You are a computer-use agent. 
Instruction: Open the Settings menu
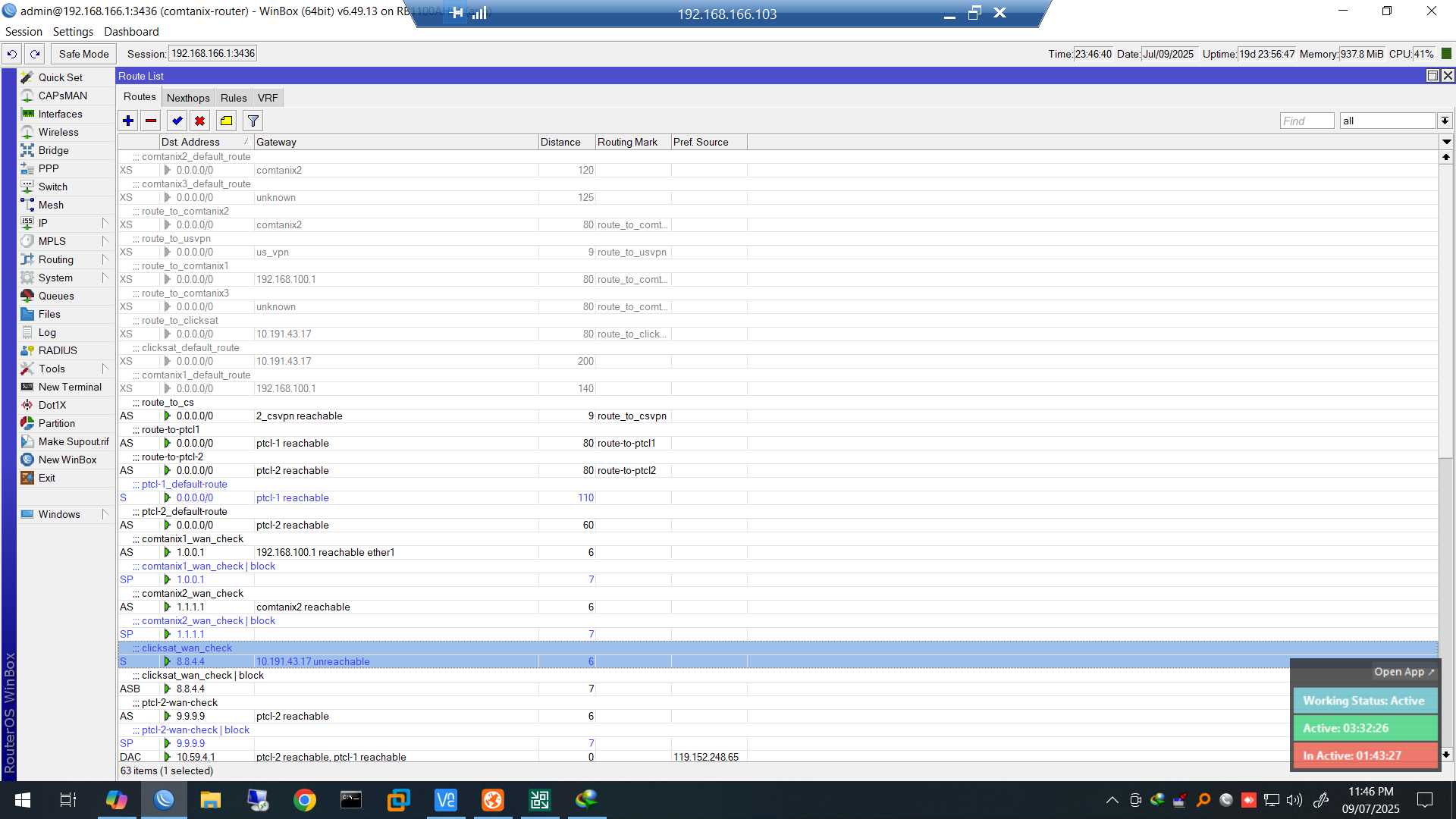[73, 32]
